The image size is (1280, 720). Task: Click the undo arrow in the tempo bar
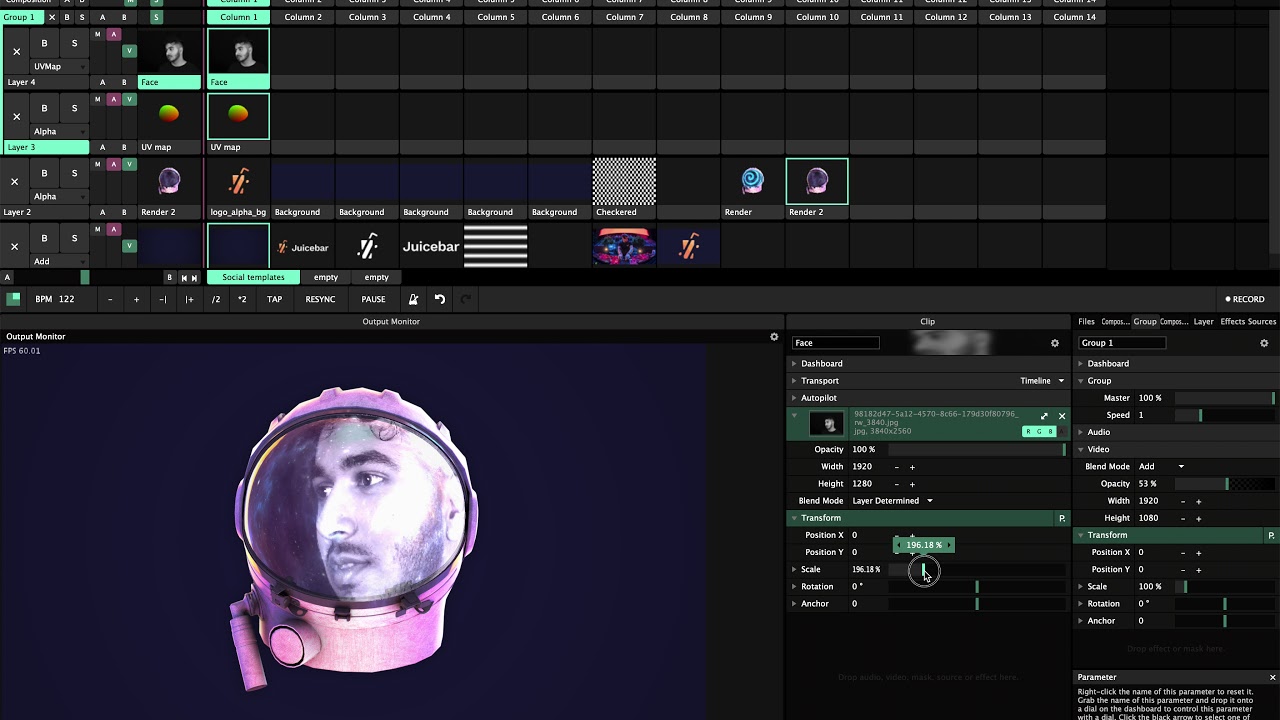(439, 299)
